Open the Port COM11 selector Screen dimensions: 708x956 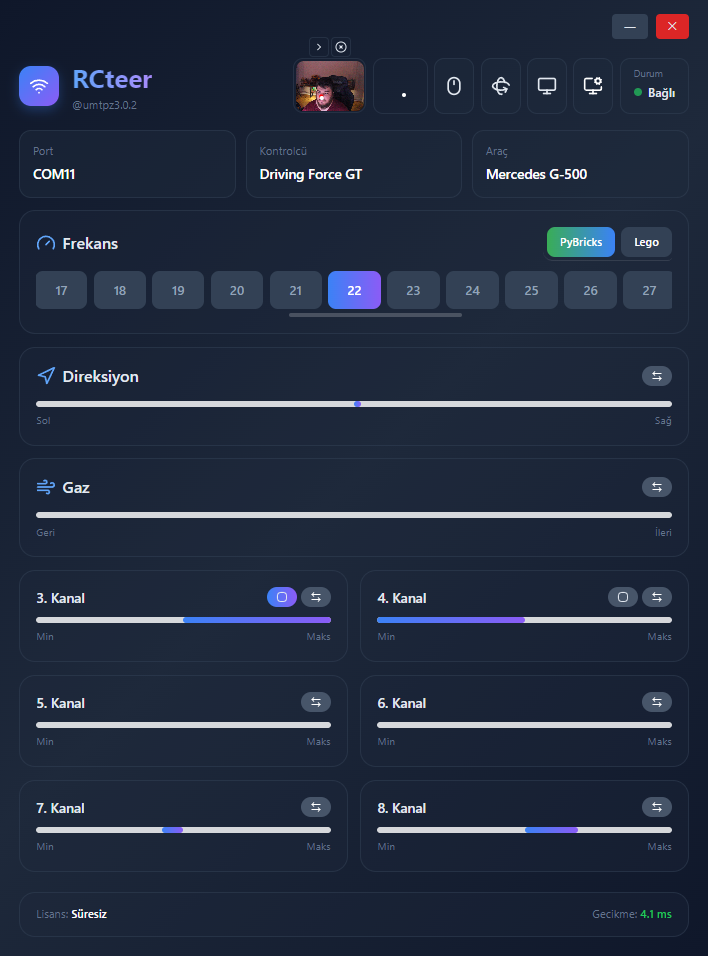(x=127, y=164)
